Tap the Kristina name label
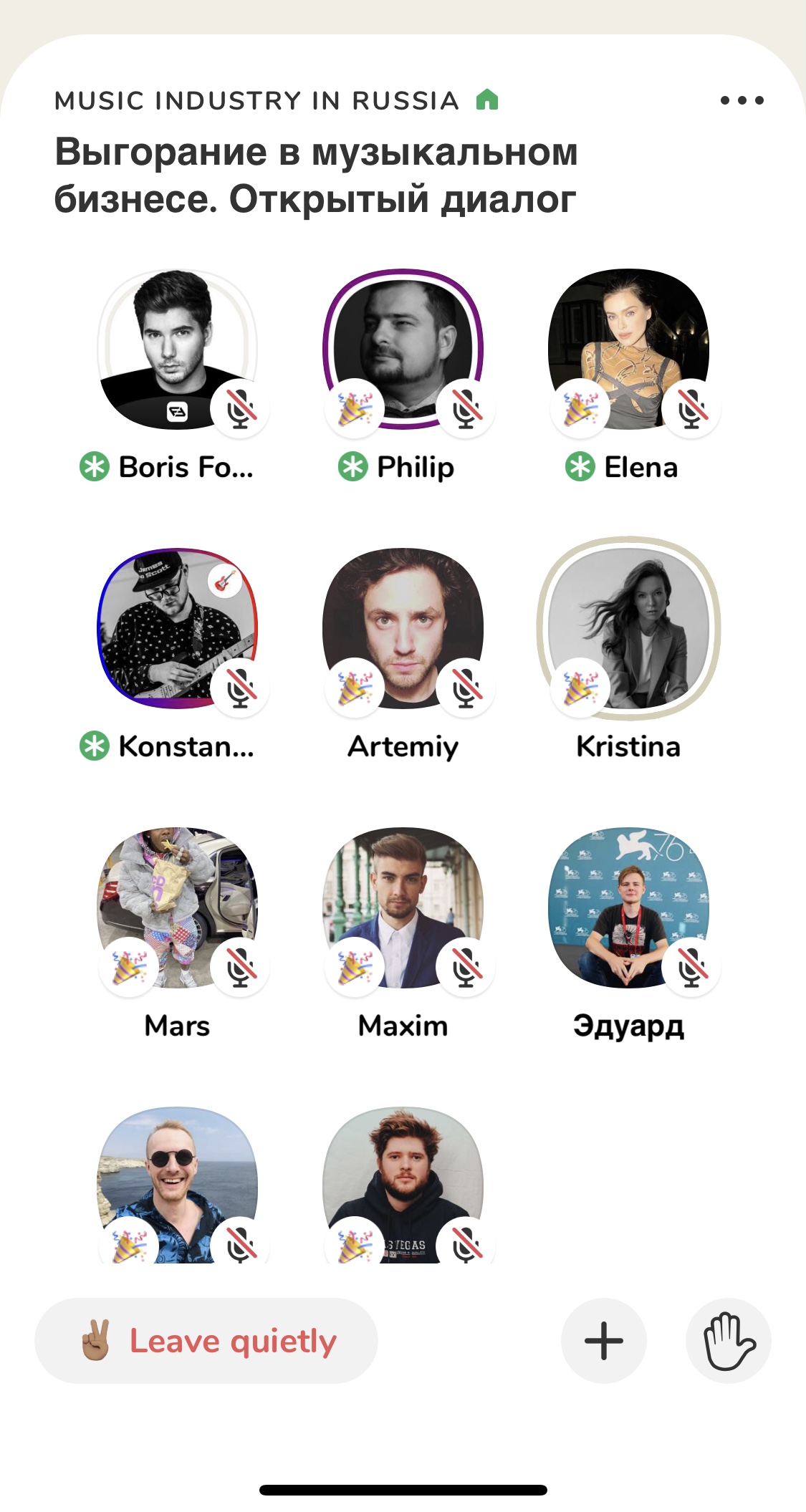806x1512 pixels. pos(628,746)
